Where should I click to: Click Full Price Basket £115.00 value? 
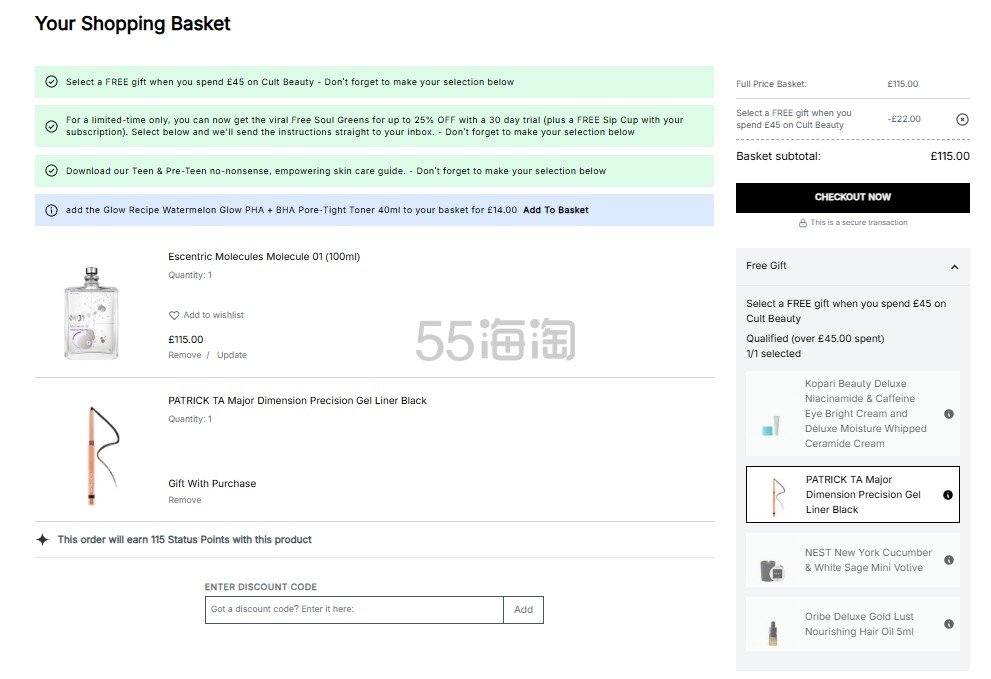point(903,84)
